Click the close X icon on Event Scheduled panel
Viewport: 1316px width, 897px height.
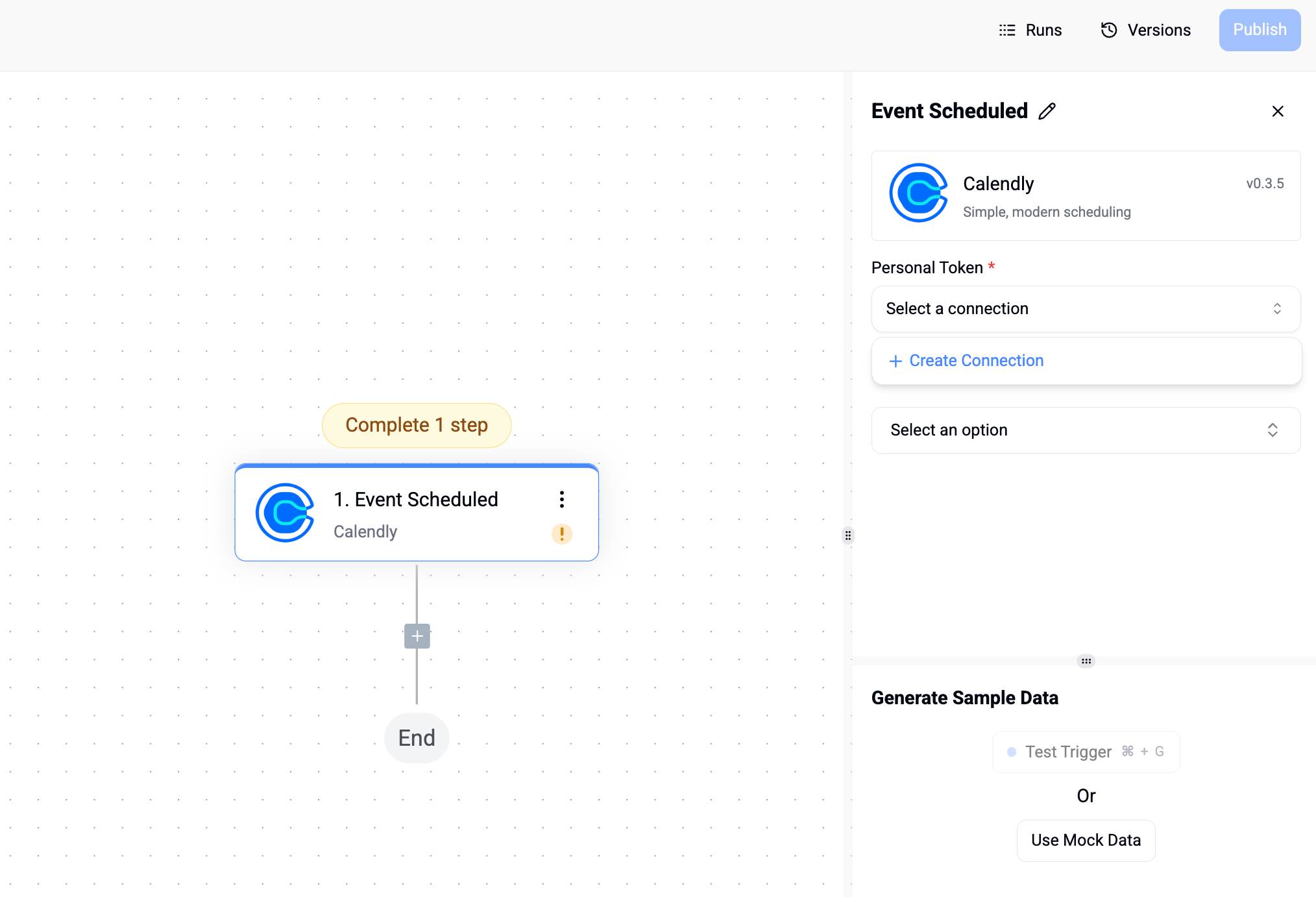1278,111
